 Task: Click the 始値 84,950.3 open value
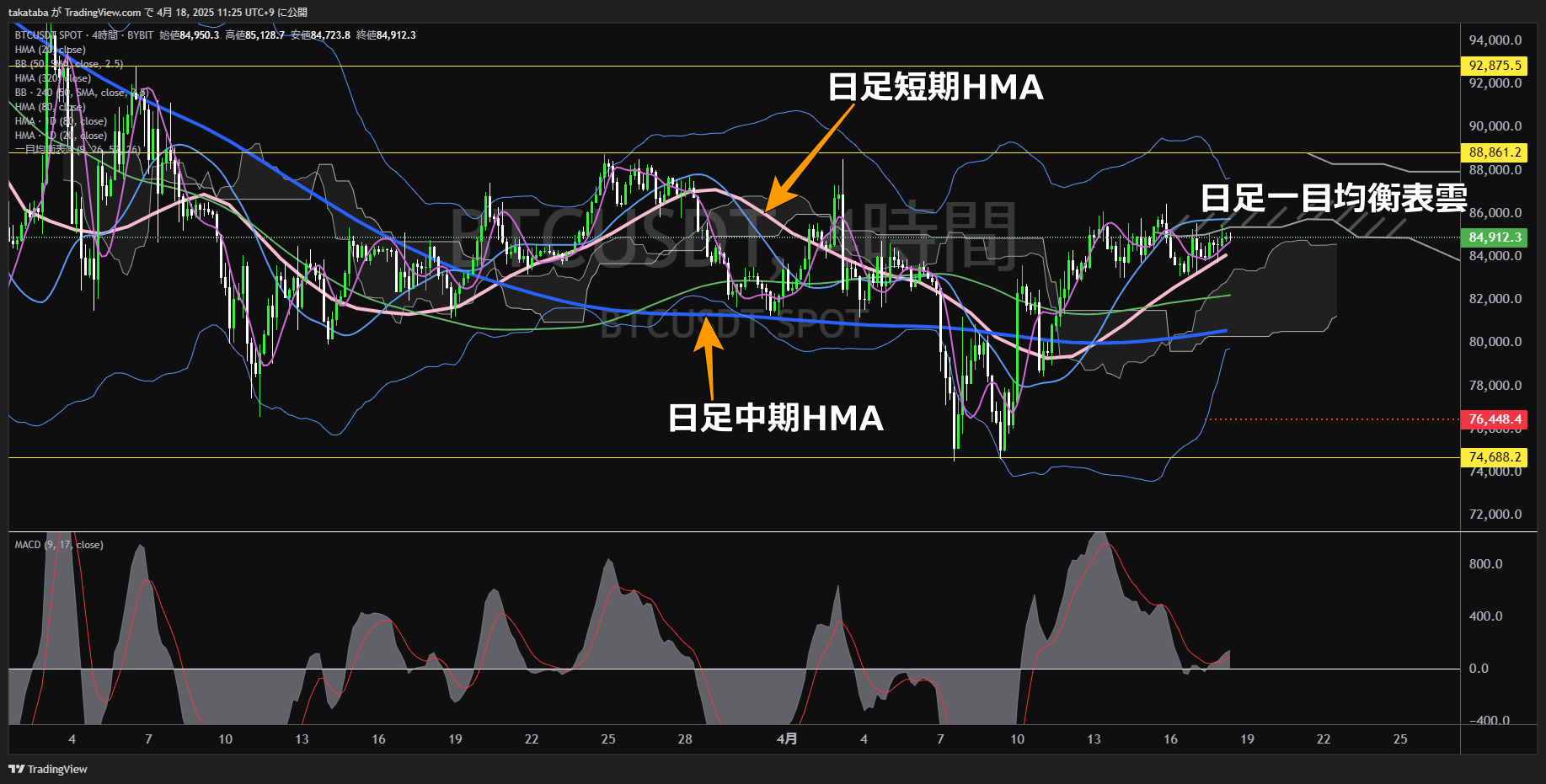(190, 35)
